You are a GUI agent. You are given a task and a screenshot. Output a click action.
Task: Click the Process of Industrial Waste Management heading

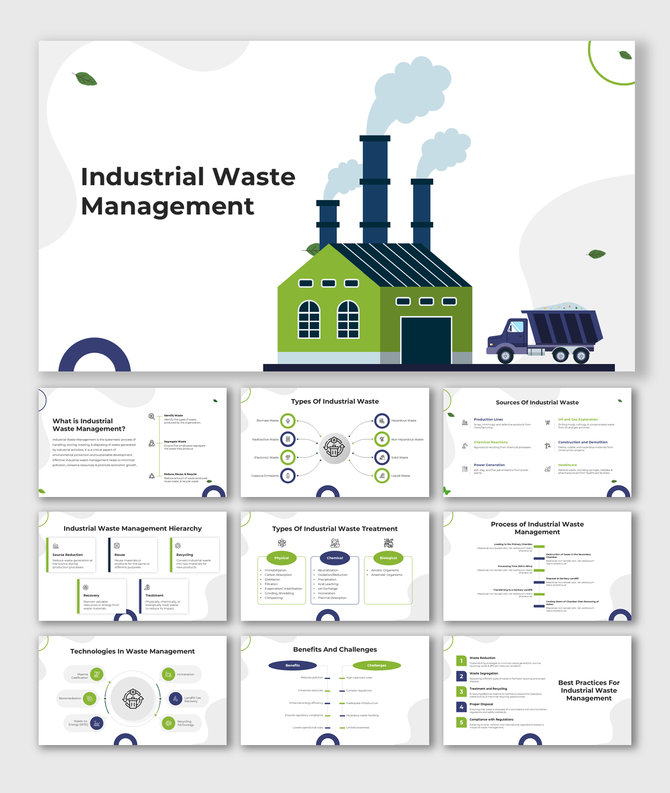537,528
